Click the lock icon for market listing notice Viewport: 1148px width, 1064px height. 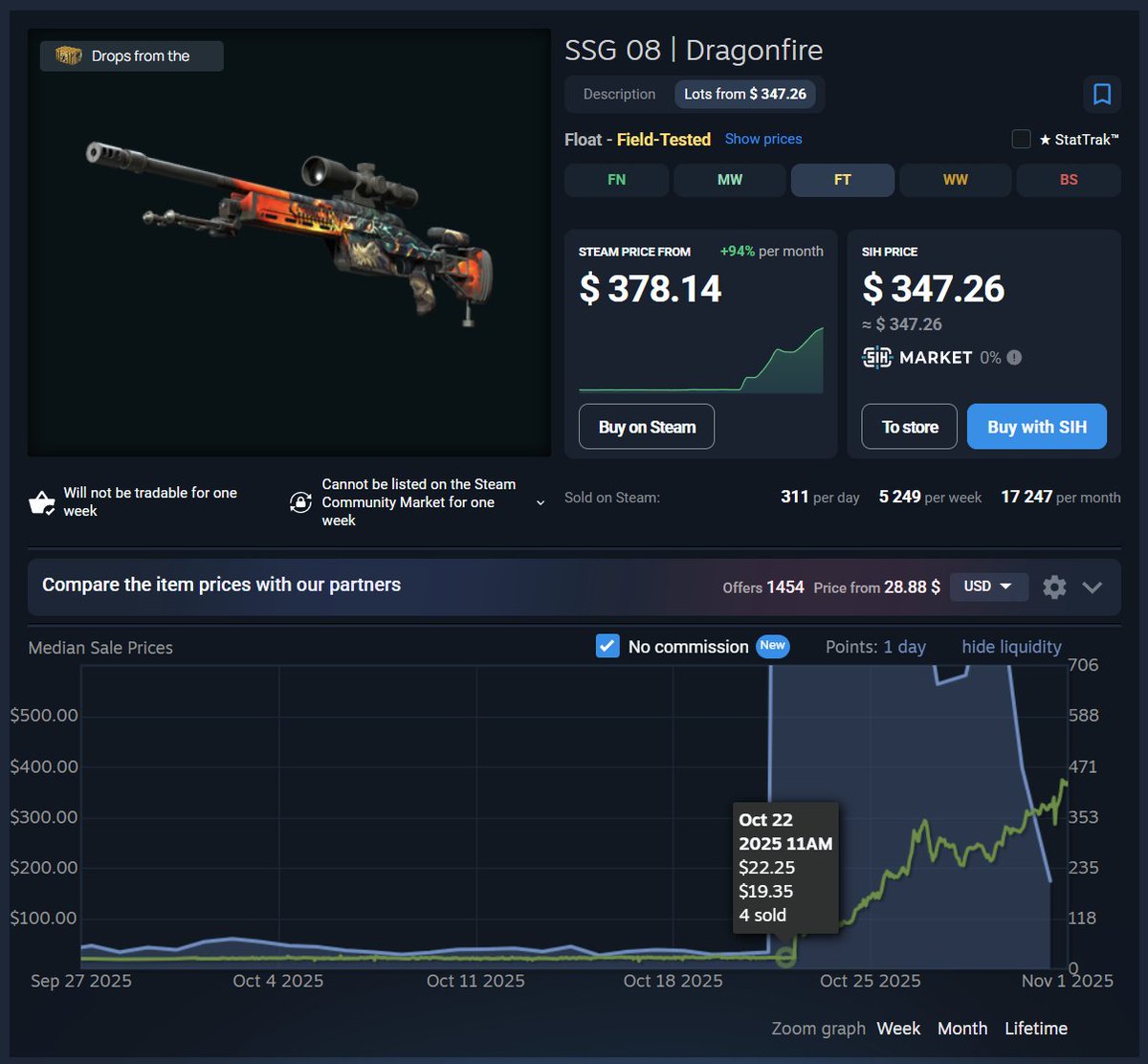[300, 501]
